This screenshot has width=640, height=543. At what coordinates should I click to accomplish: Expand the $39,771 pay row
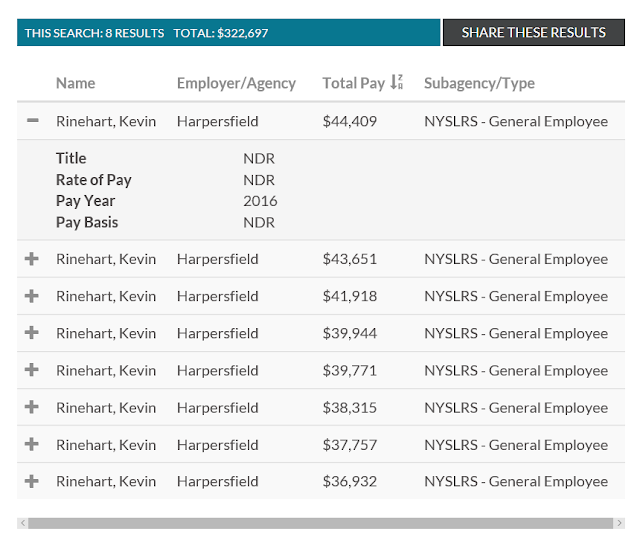point(32,370)
